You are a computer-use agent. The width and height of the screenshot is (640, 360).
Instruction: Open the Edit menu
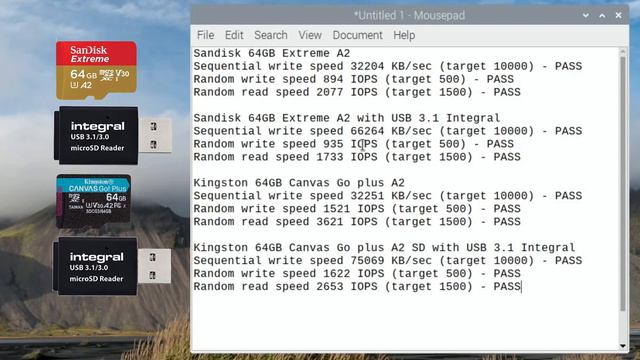click(x=234, y=36)
